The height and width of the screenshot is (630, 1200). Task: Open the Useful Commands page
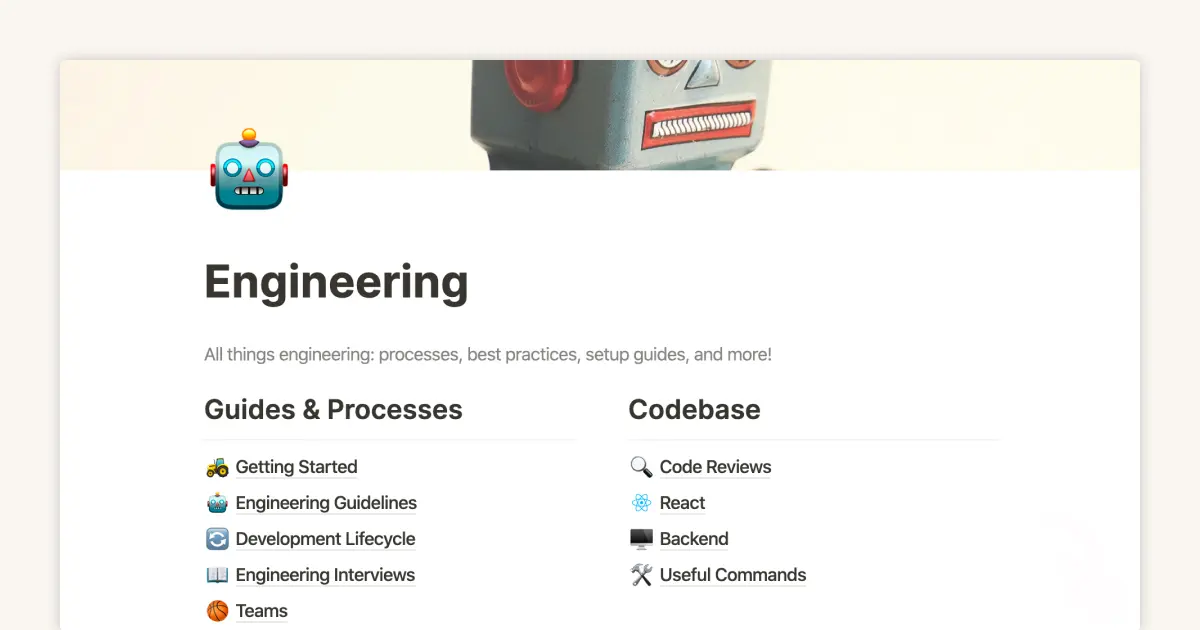(733, 575)
